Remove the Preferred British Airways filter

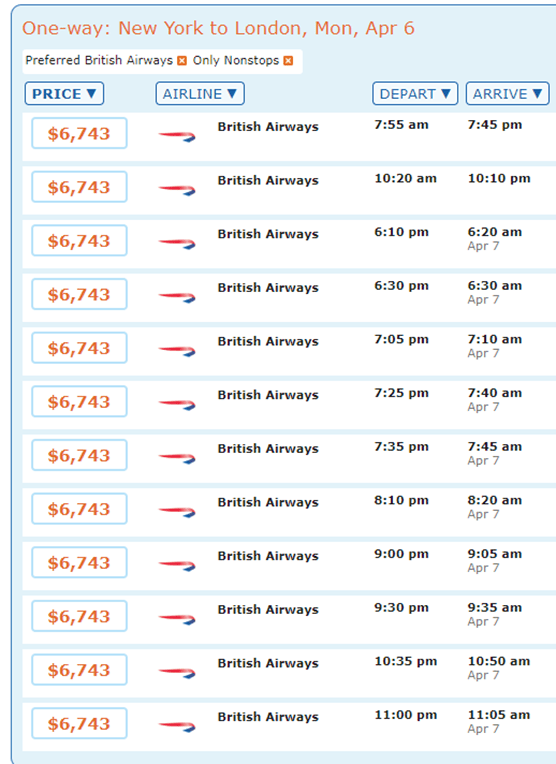pos(182,61)
